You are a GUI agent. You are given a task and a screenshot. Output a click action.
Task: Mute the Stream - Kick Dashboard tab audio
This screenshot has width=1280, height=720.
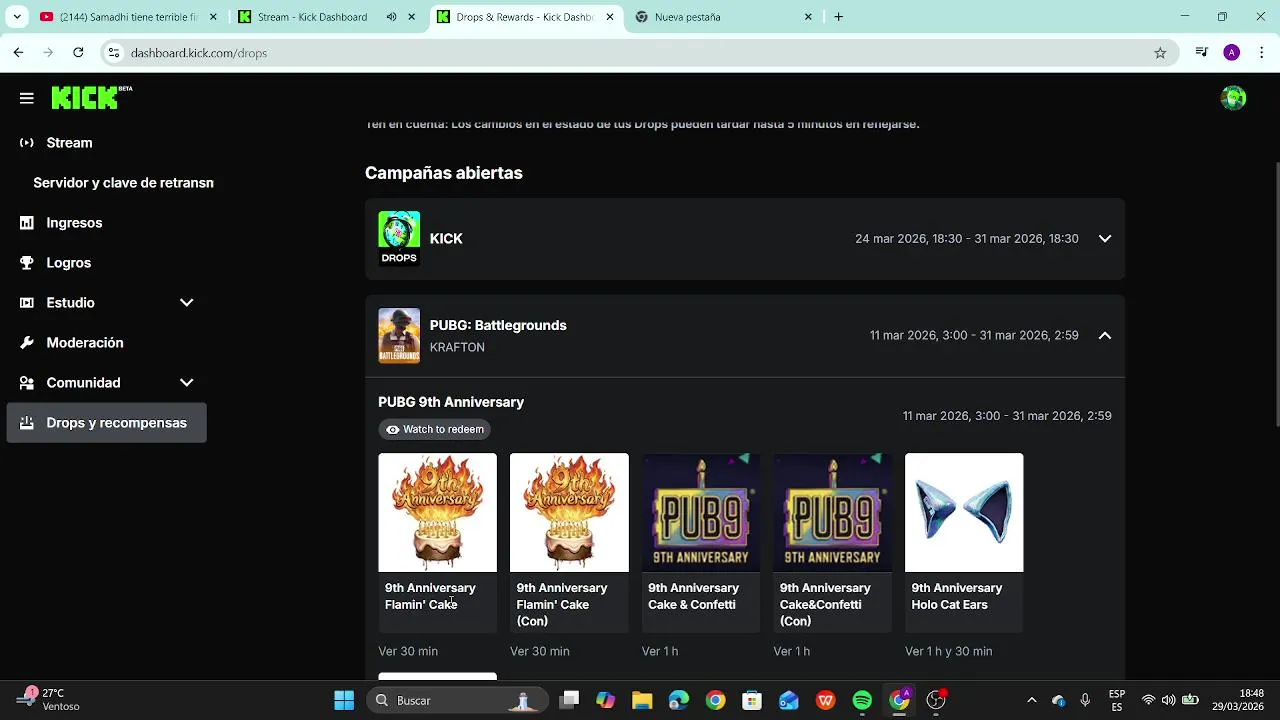pos(391,17)
